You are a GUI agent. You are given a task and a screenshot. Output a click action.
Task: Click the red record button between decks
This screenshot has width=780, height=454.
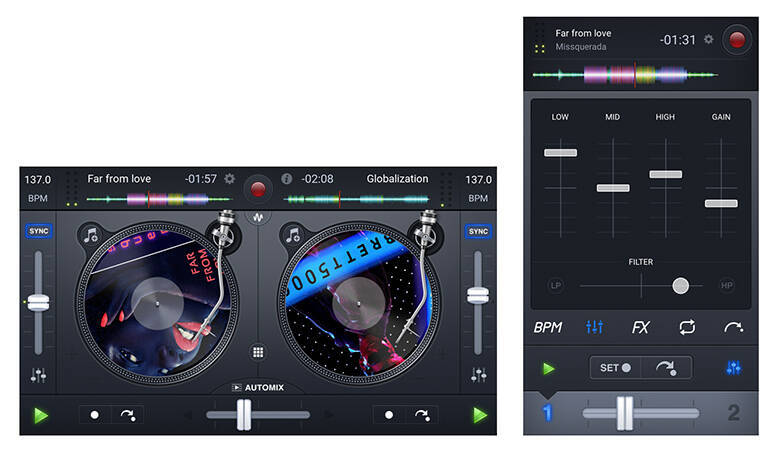(x=258, y=189)
